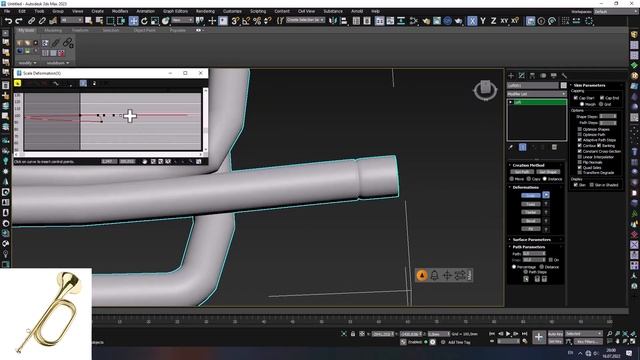Click the Scale deformation button
This screenshot has height=360, width=640.
click(x=531, y=196)
